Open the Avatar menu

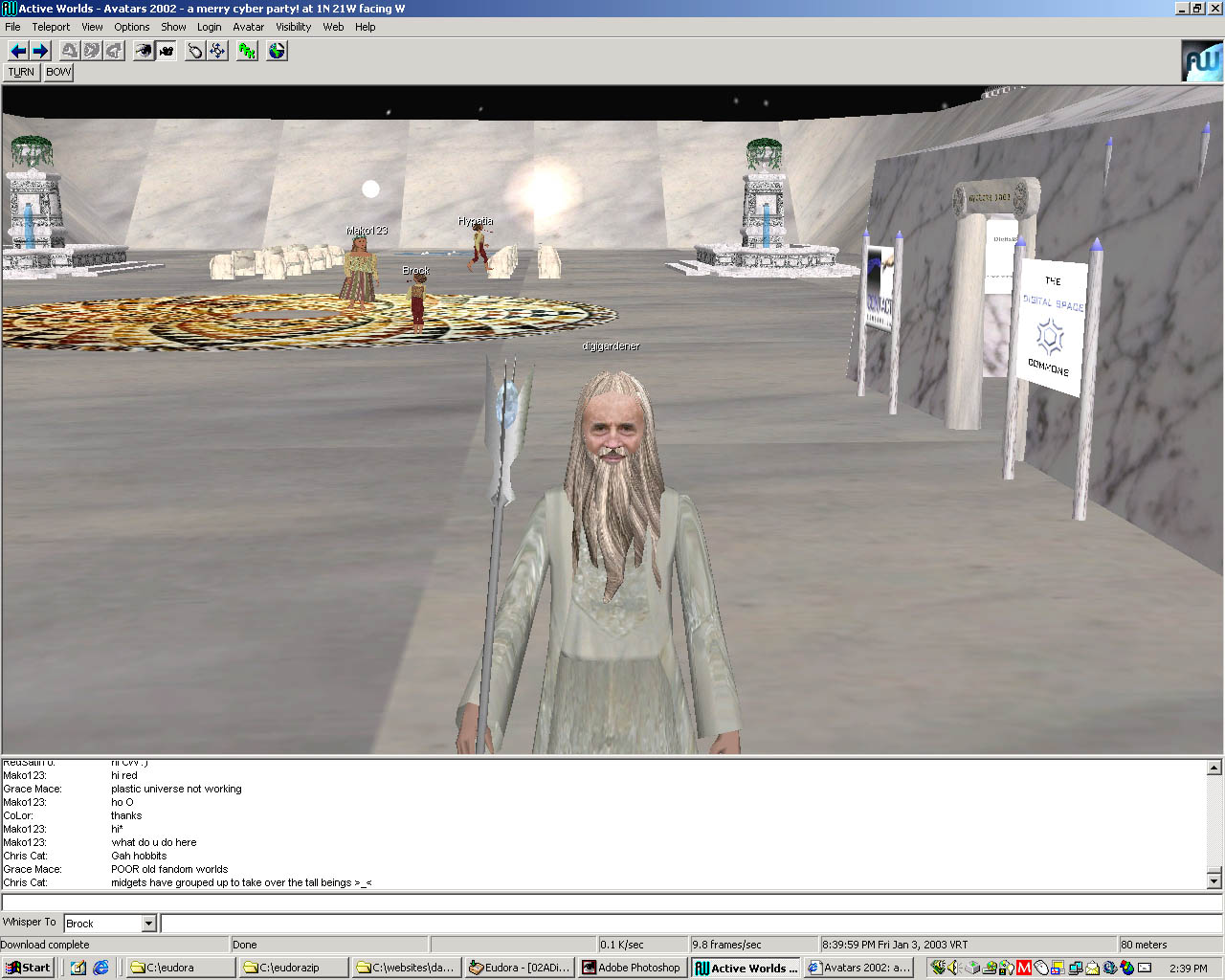pos(248,27)
